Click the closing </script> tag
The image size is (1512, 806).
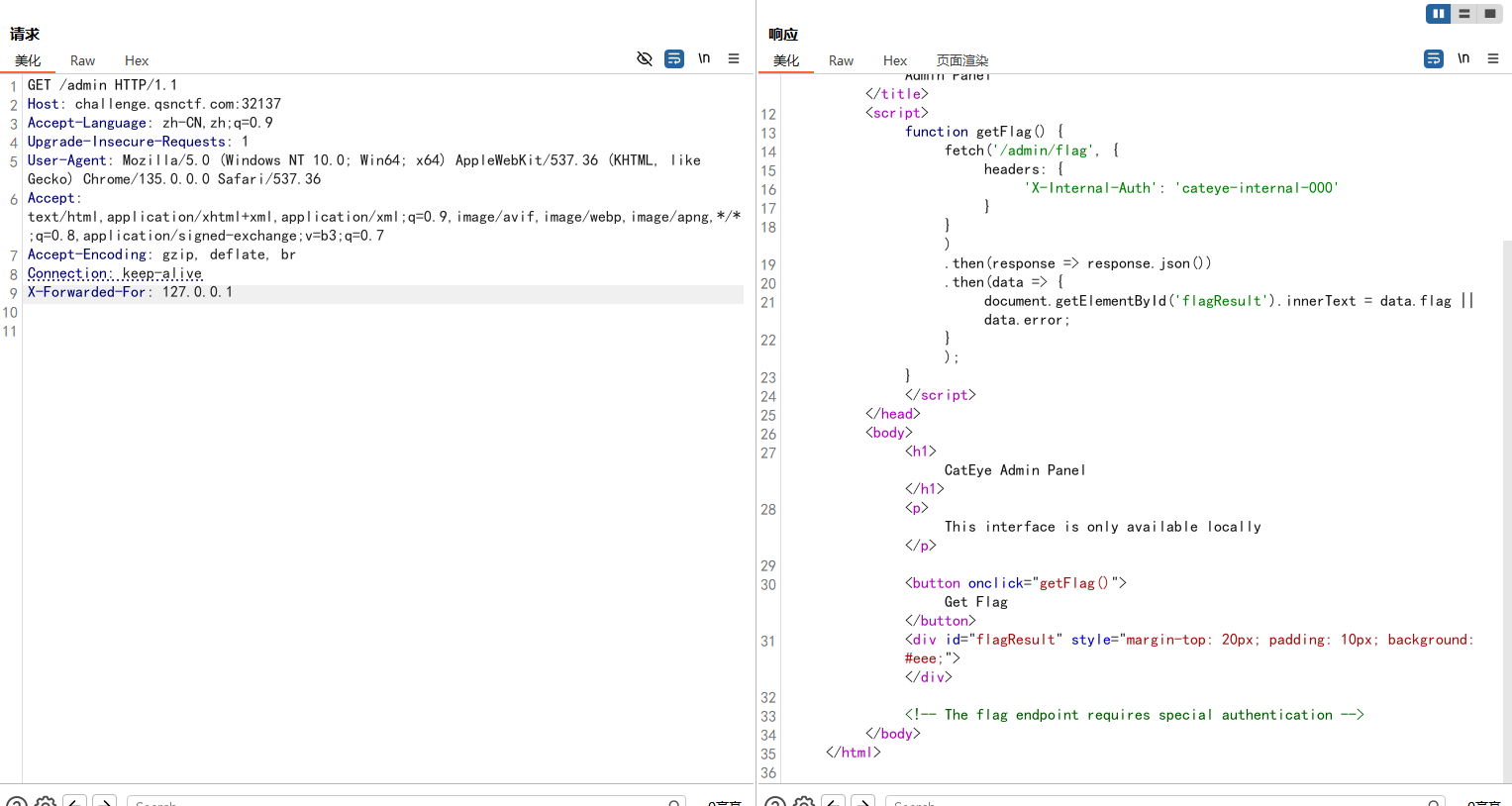click(941, 395)
